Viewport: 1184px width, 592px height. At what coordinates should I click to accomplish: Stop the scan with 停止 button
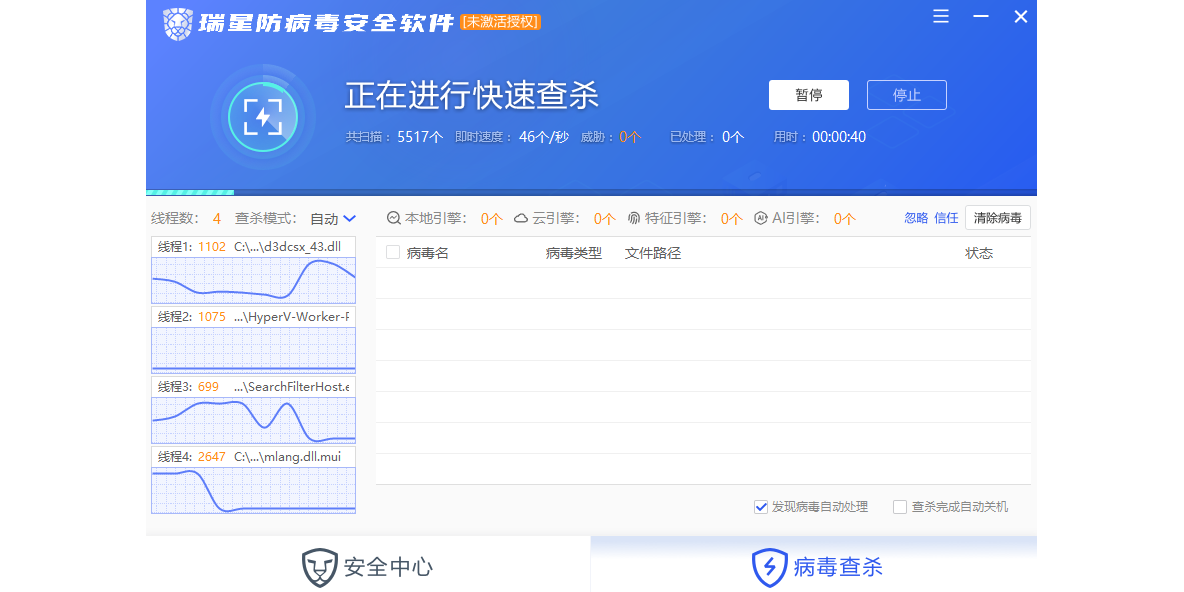click(907, 95)
